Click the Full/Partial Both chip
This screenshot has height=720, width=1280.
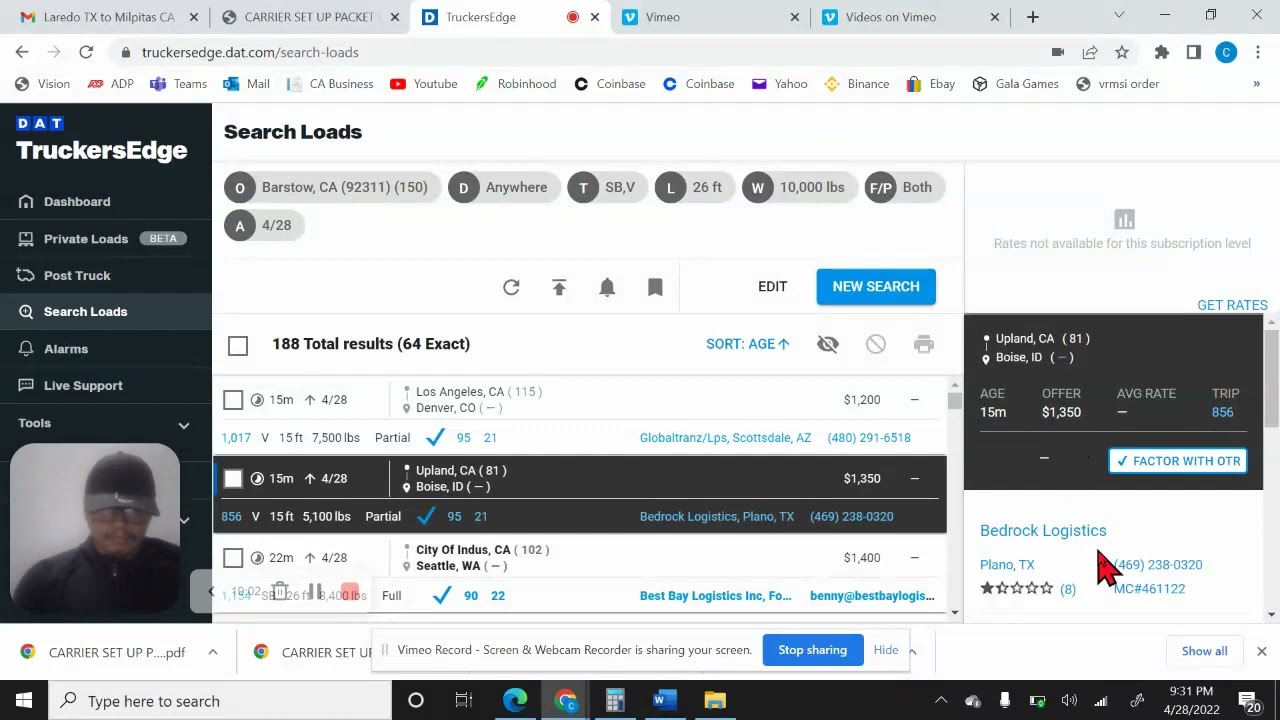[904, 188]
